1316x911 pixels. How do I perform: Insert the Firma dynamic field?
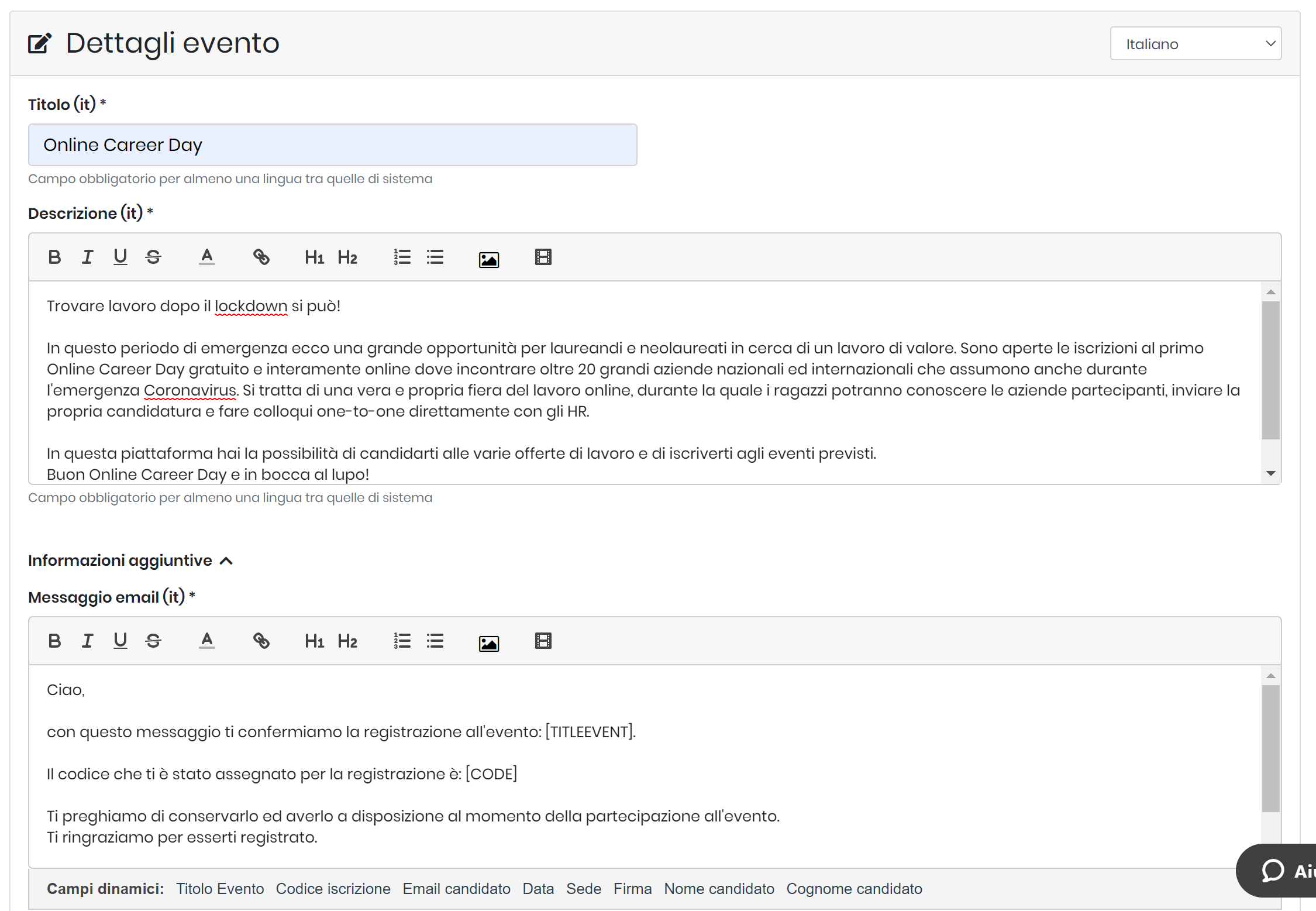632,889
